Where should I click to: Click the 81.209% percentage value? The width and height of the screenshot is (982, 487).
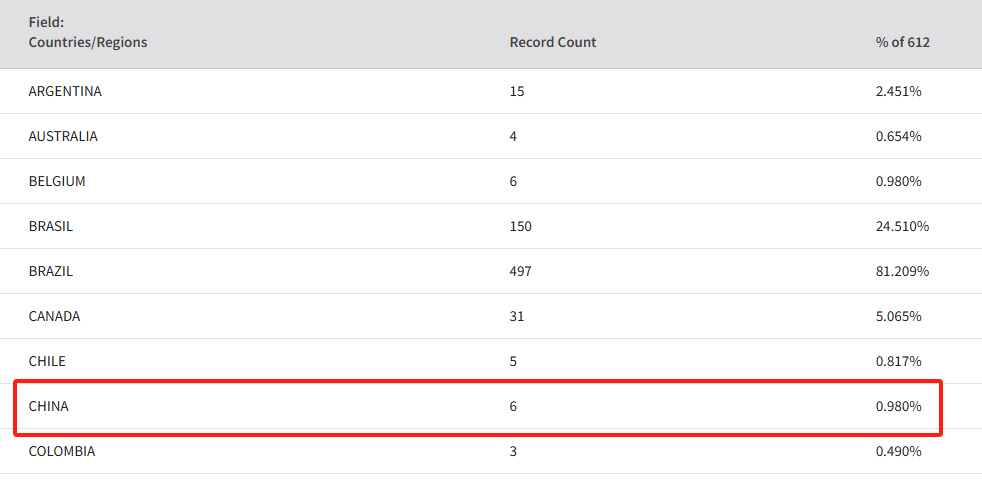point(902,272)
